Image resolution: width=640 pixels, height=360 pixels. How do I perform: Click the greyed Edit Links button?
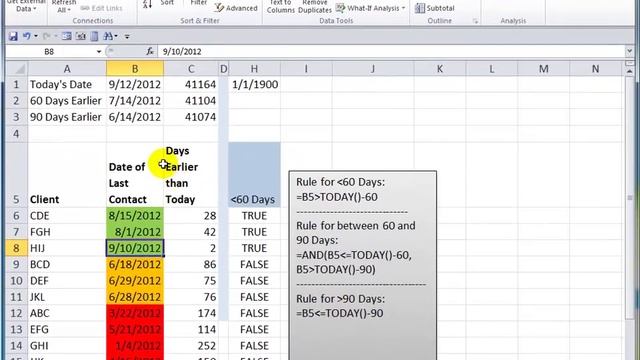pos(102,8)
